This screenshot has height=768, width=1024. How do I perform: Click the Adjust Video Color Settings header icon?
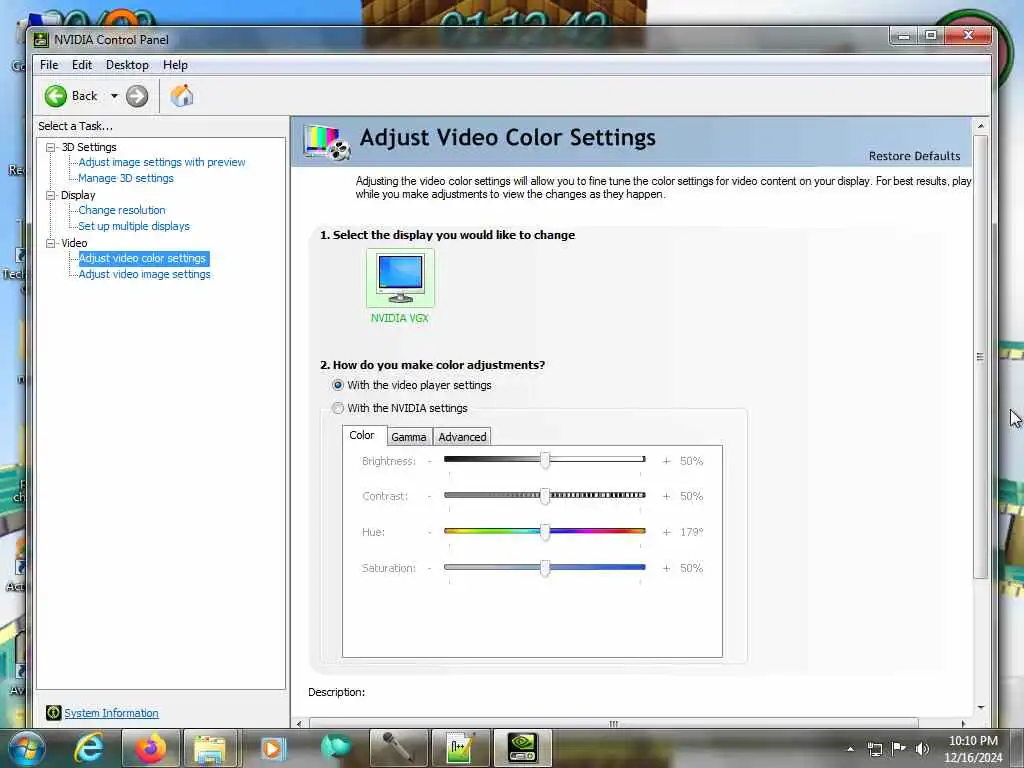[327, 141]
